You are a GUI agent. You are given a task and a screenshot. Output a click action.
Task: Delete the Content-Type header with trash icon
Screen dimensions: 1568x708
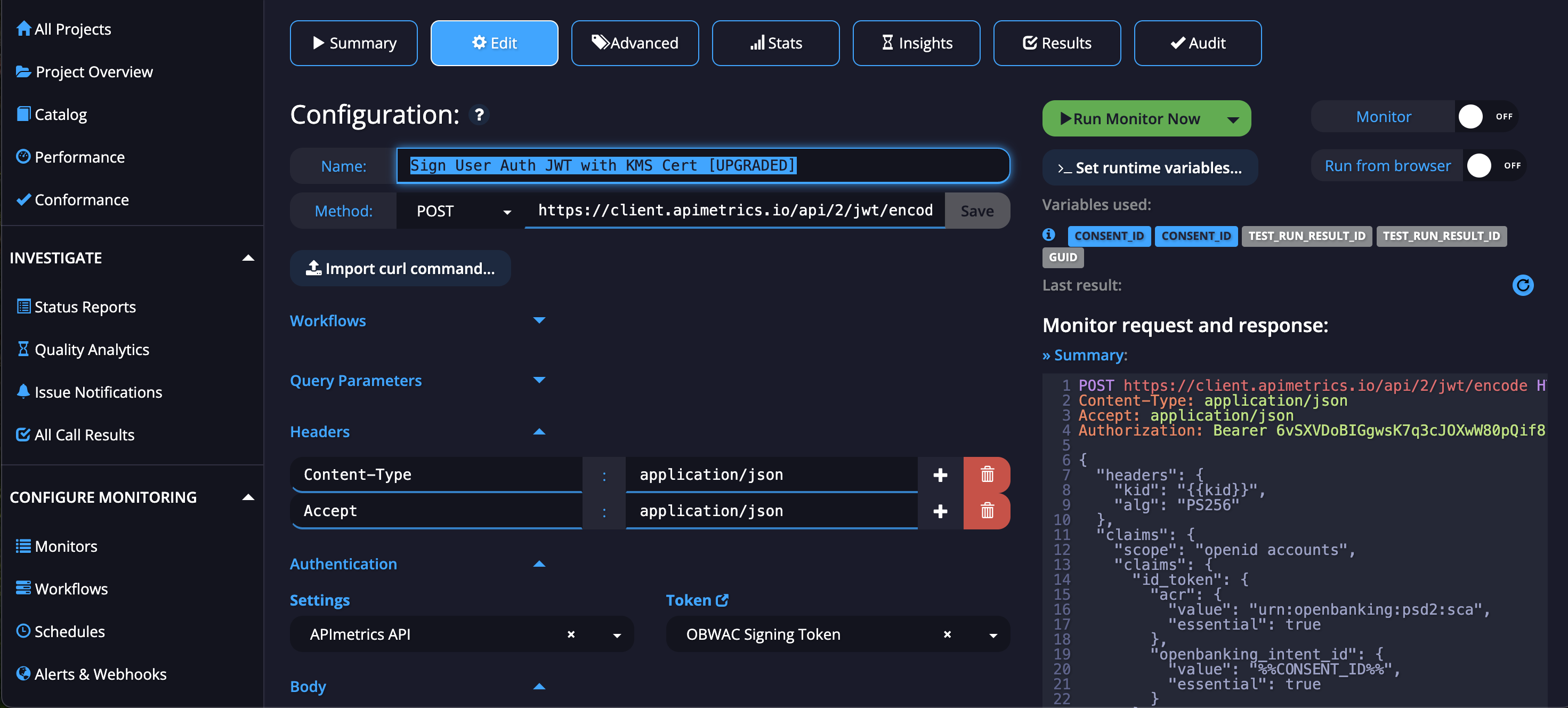point(987,474)
